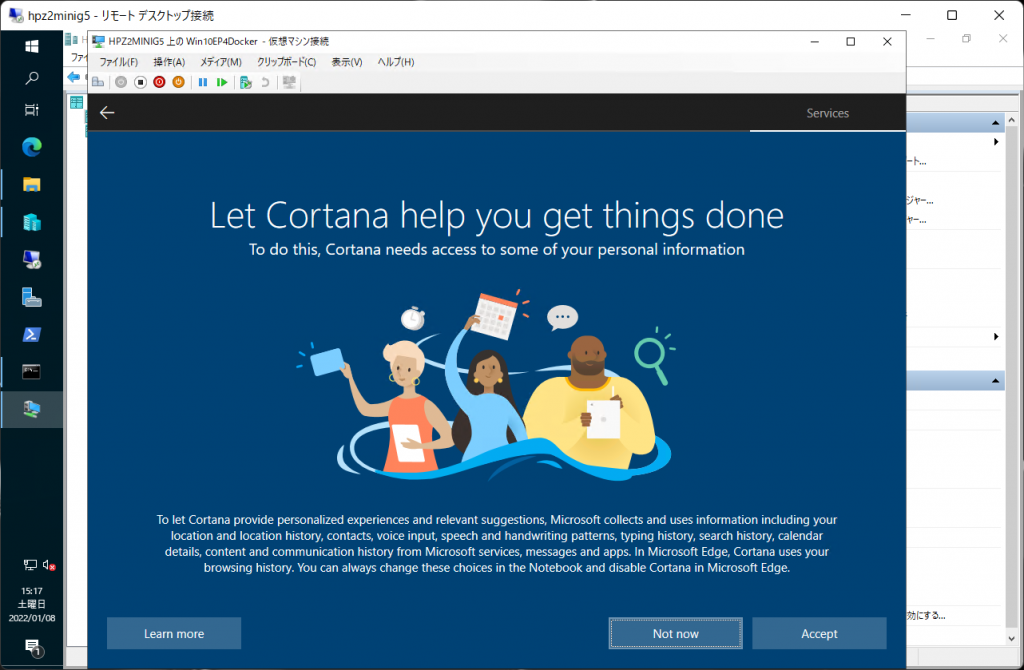
Task: Switch to the active VM connection taskbar icon
Action: (31, 409)
